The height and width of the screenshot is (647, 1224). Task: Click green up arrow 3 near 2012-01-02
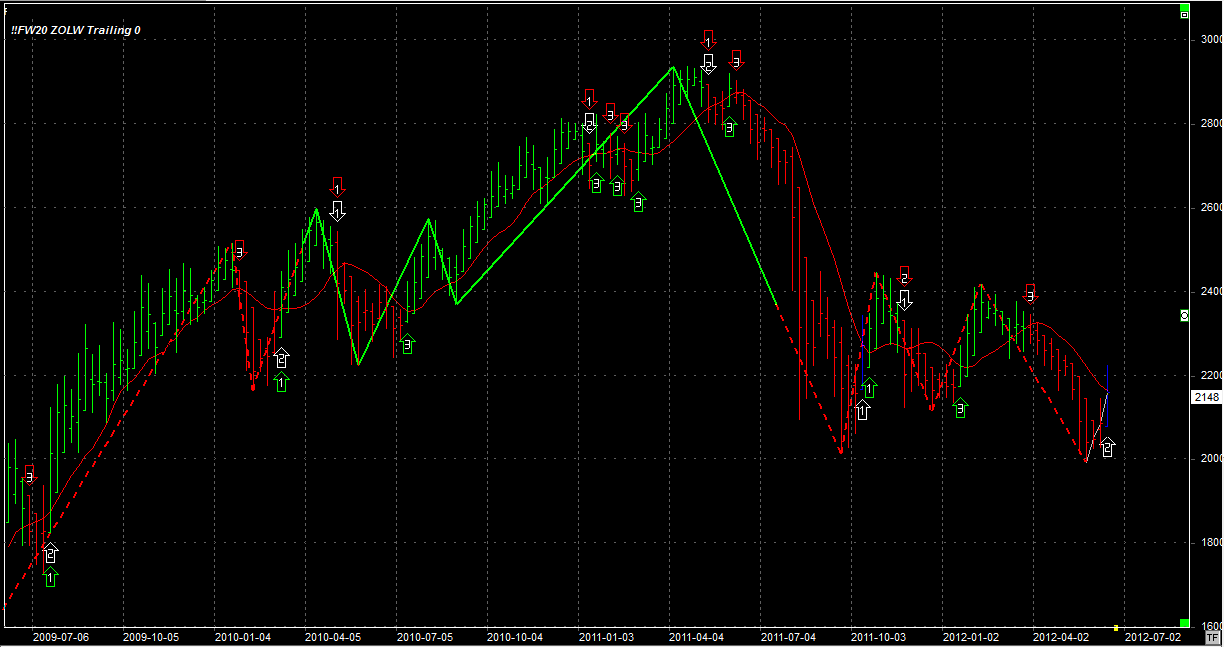click(x=960, y=408)
